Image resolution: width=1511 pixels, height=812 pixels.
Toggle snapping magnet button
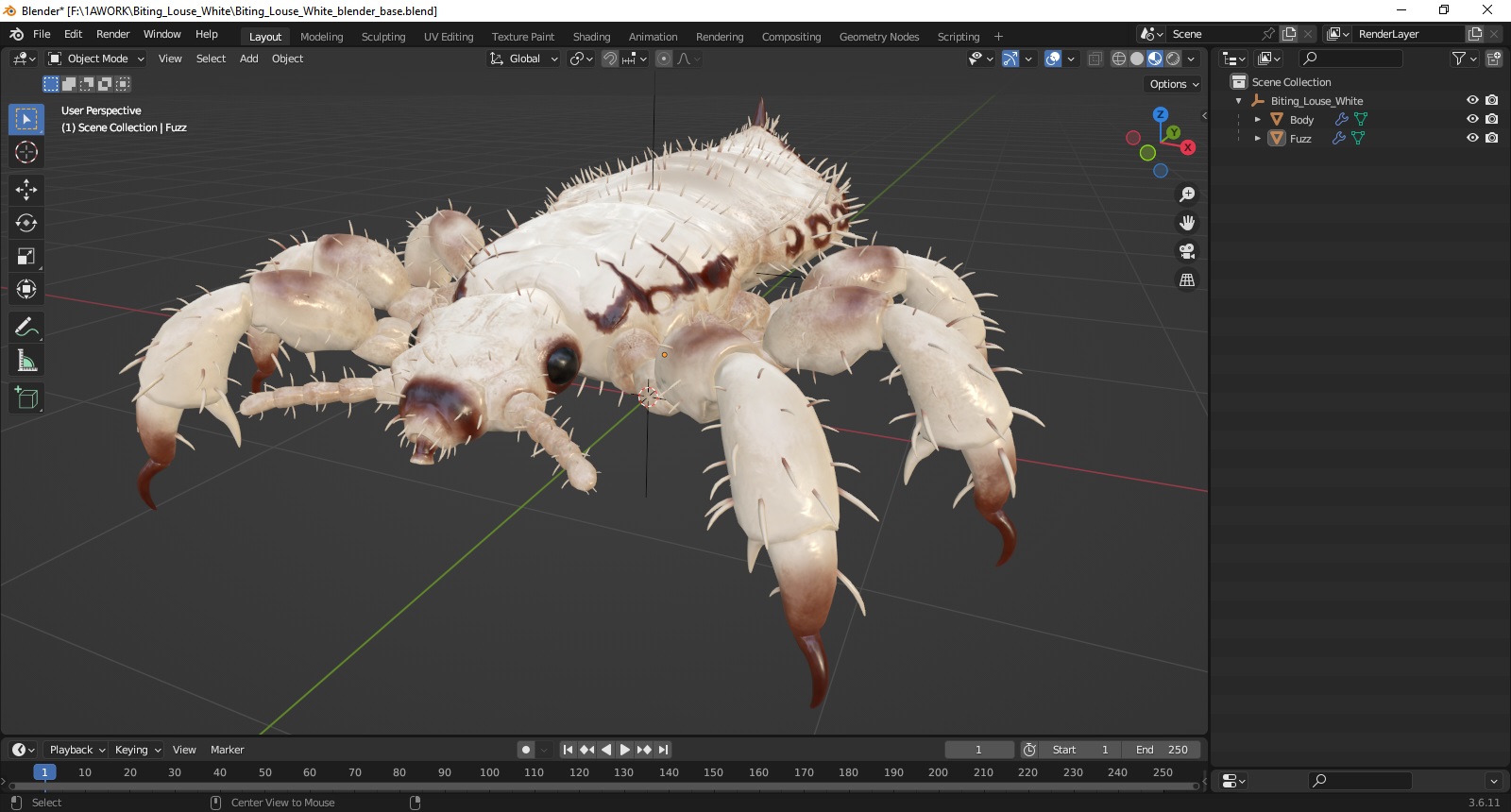(610, 59)
